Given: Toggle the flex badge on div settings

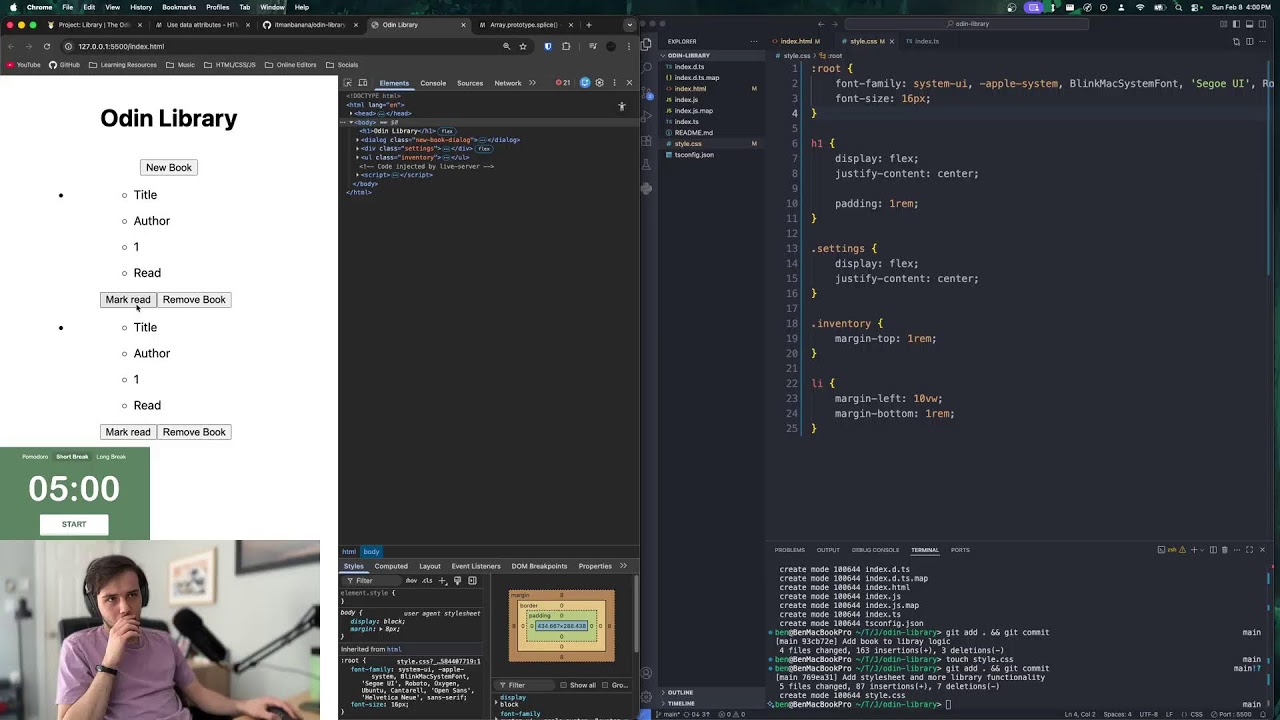Looking at the screenshot, I should click(484, 149).
